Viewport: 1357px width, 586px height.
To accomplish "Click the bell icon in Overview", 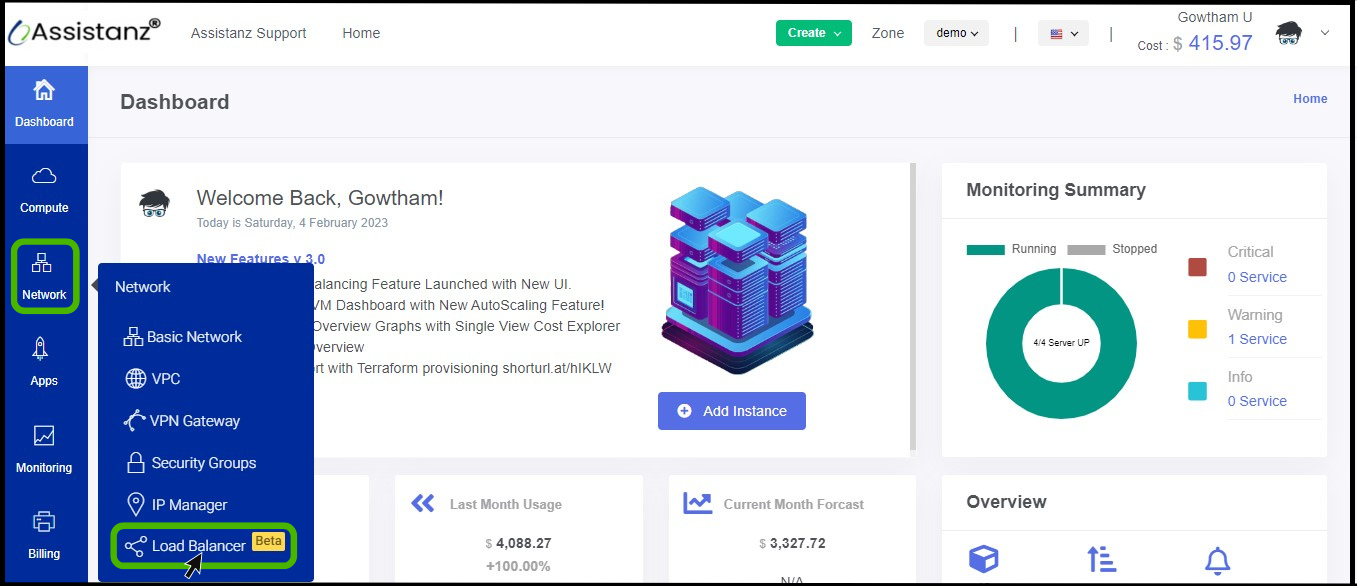I will pos(1217,560).
